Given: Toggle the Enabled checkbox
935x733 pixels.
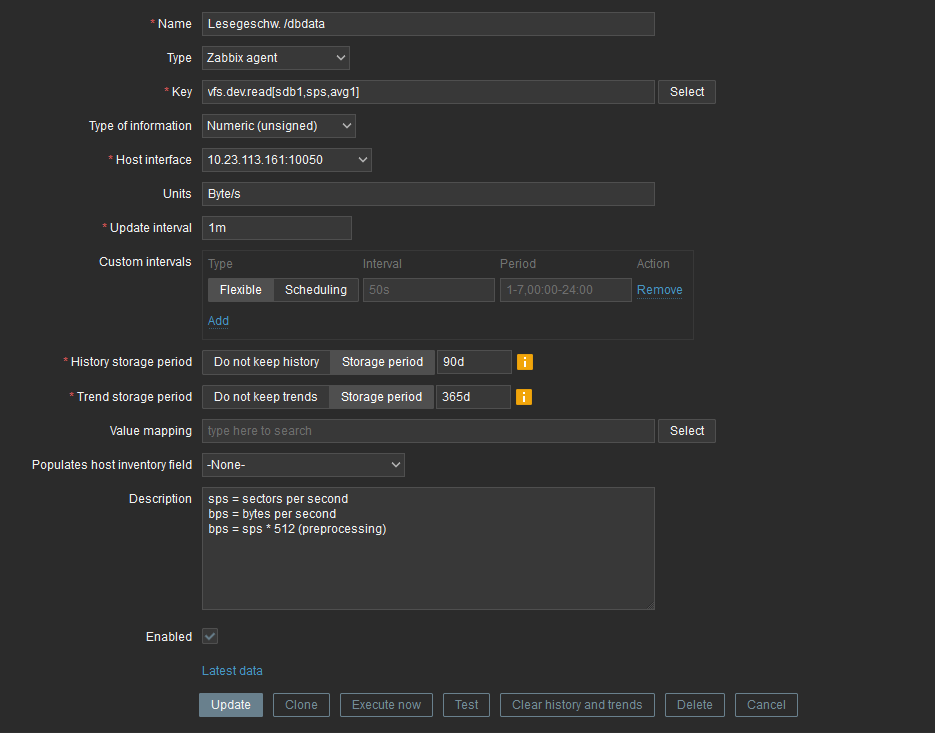Looking at the screenshot, I should tap(210, 636).
